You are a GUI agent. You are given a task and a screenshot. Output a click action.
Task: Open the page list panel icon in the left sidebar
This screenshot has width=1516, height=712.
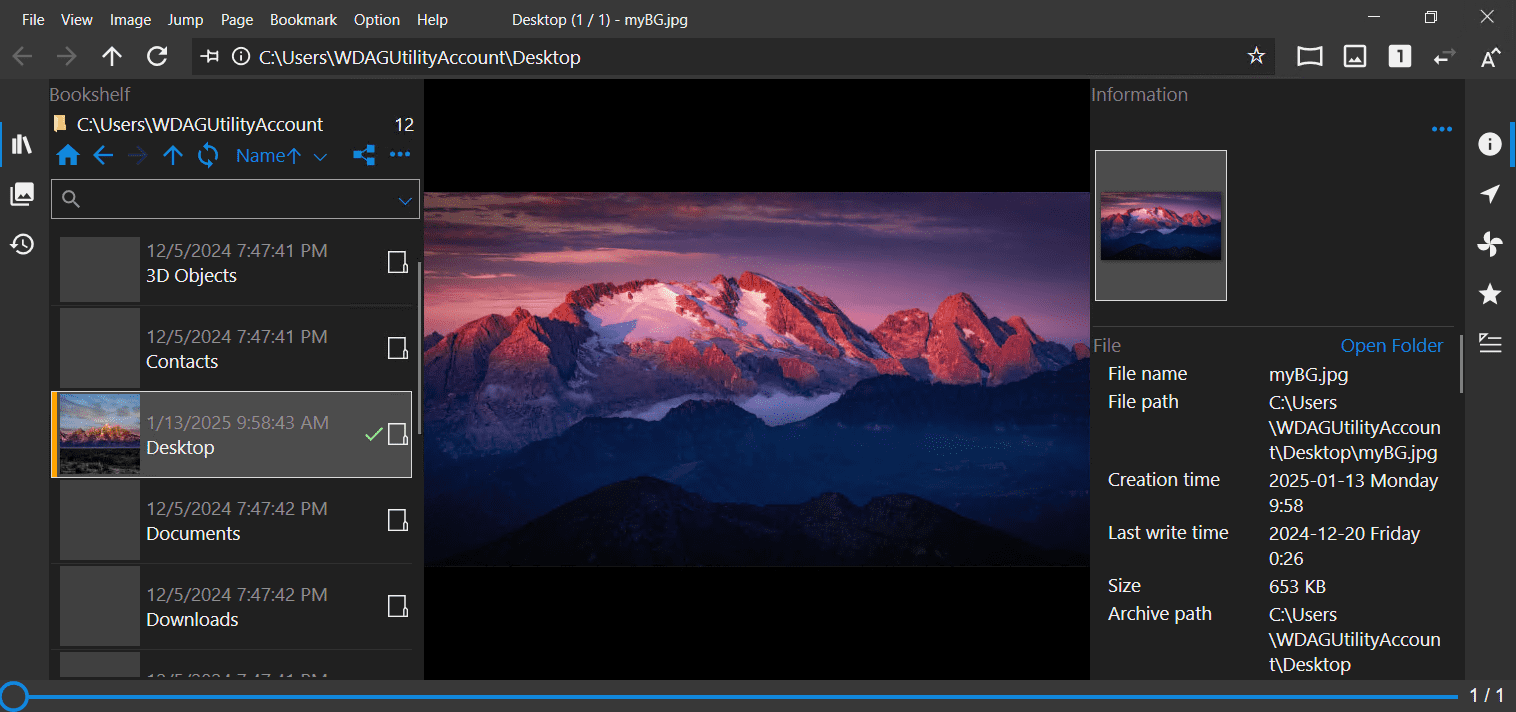click(22, 194)
